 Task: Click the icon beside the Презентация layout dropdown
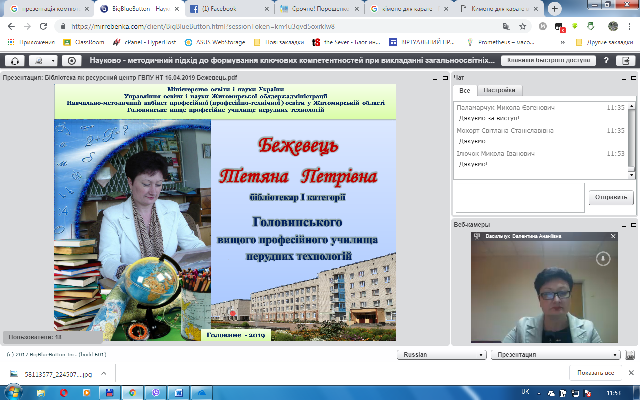click(633, 354)
